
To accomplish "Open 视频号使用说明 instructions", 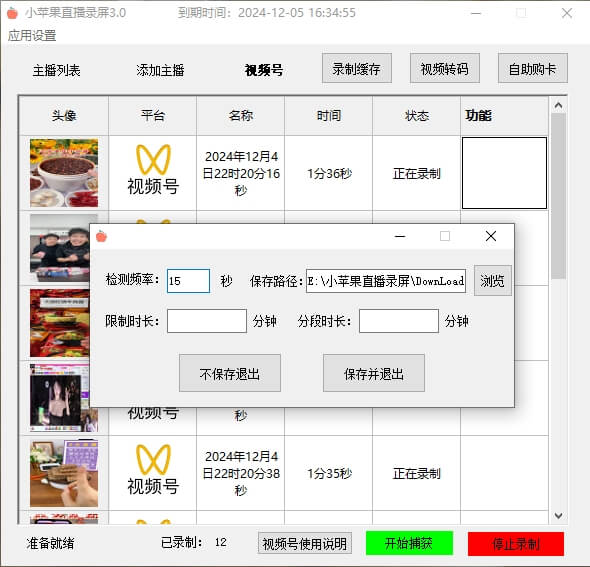I will point(305,543).
